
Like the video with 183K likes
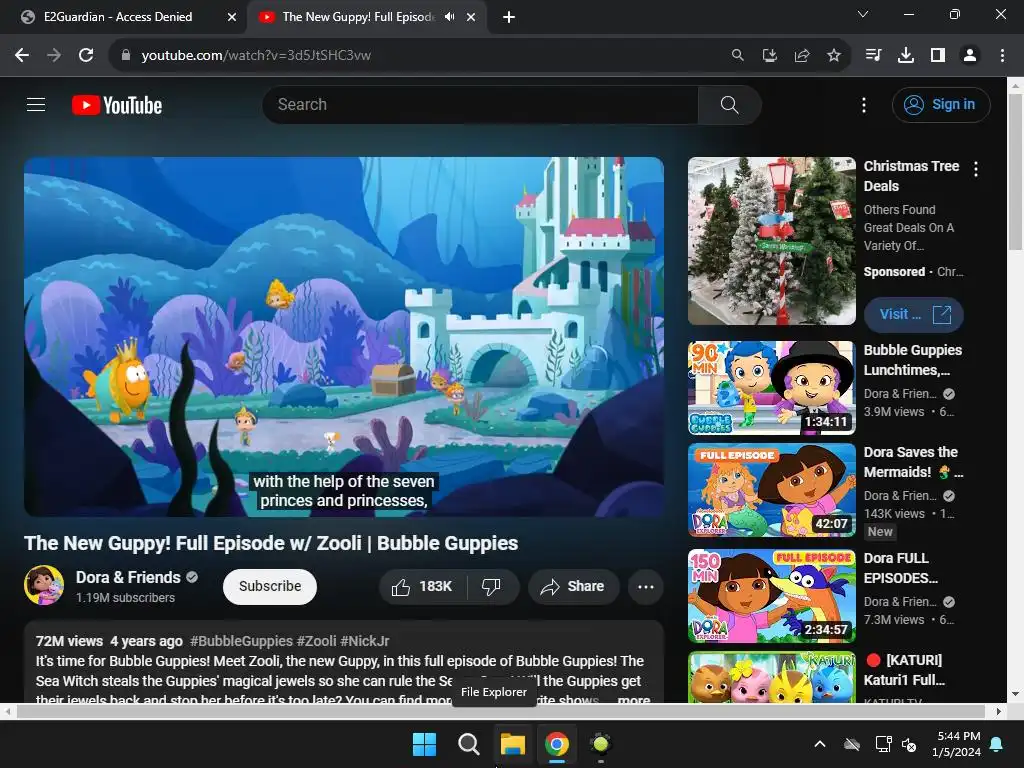pyautogui.click(x=423, y=586)
